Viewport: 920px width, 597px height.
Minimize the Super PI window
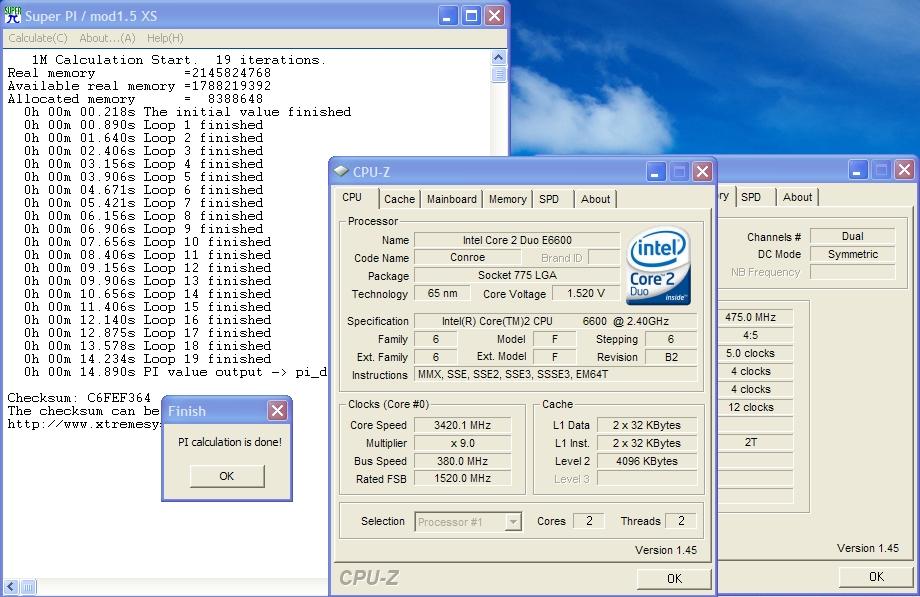[448, 16]
